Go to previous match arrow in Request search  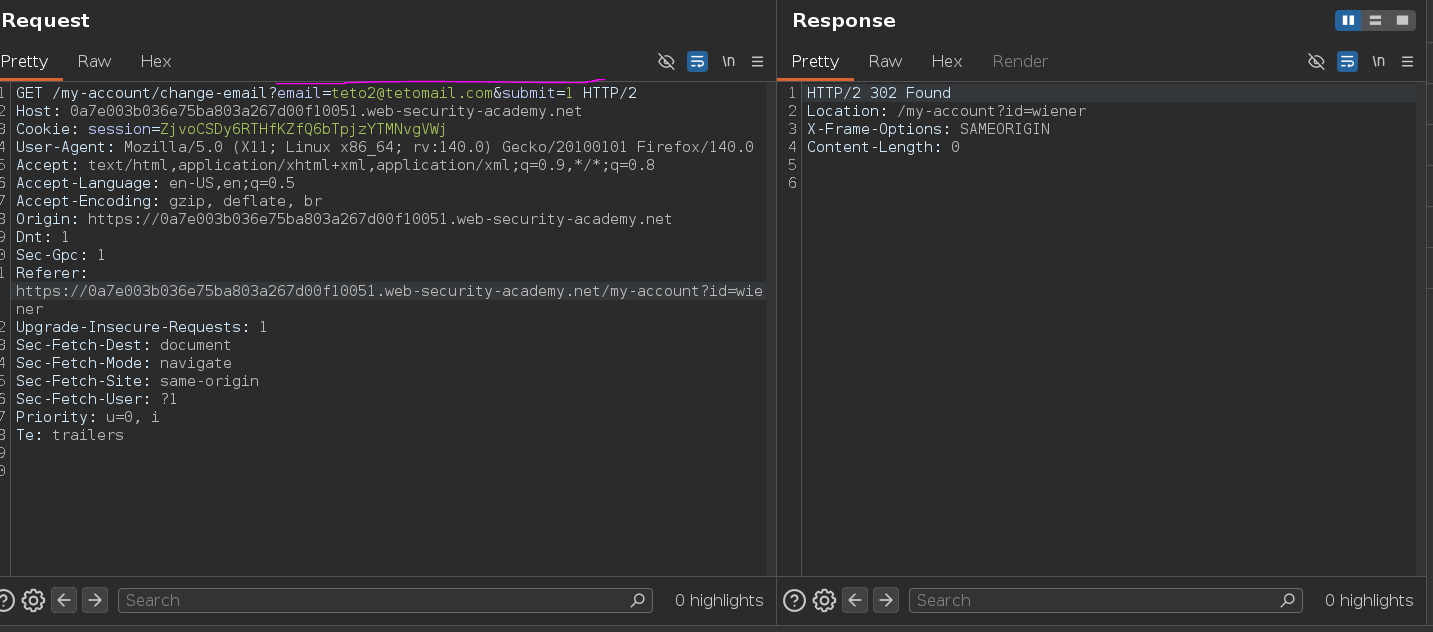tap(64, 600)
